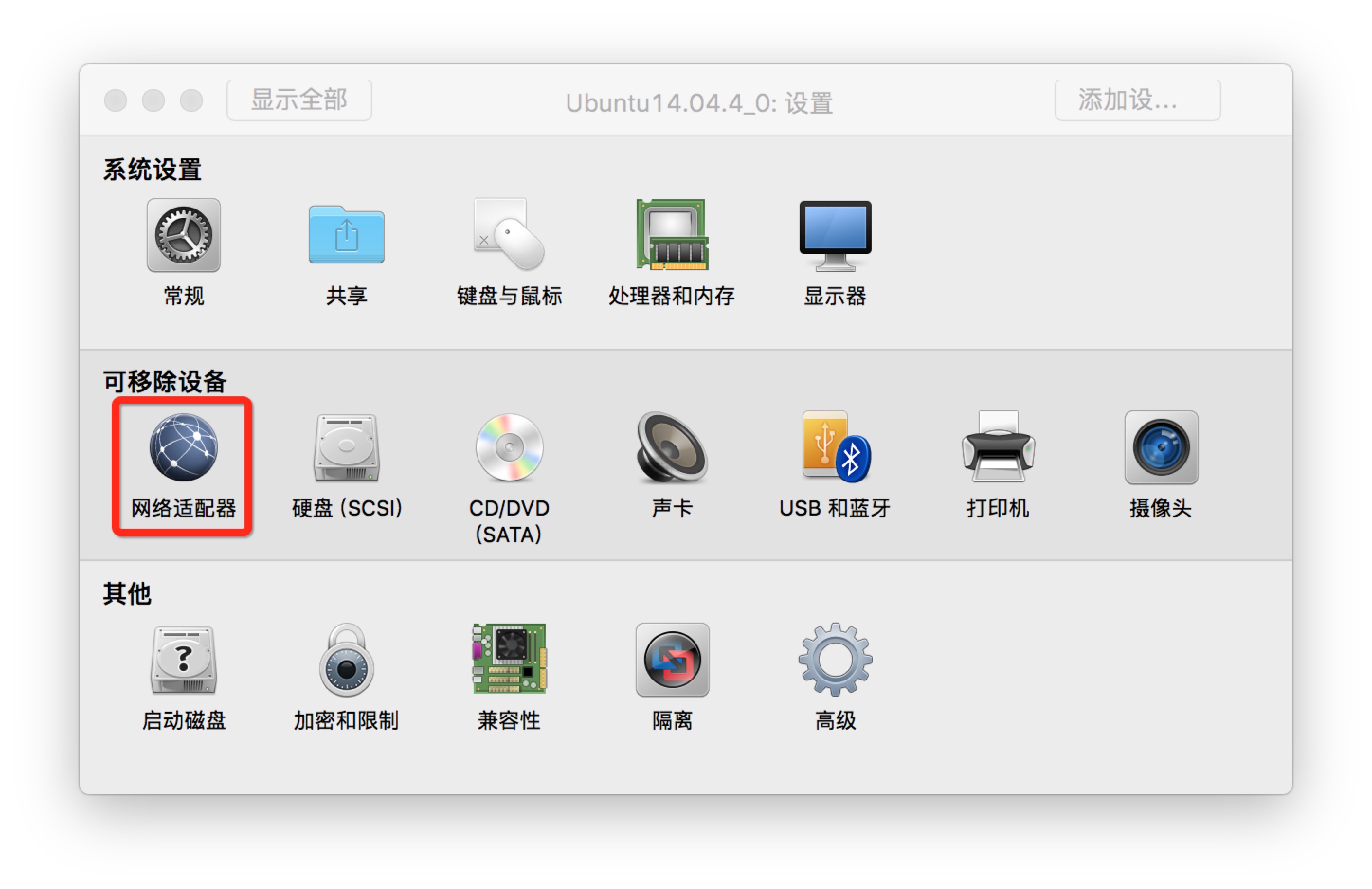Open 加密和限制 encryption padlock icon
The width and height of the screenshot is (1372, 889).
tap(346, 660)
